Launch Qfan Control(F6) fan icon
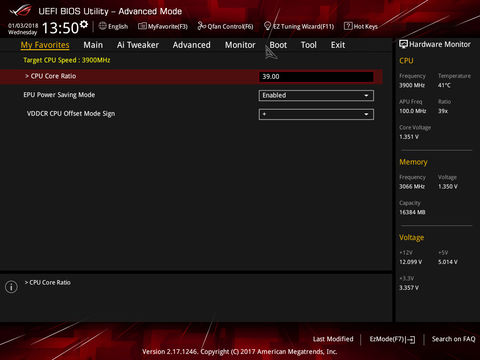Screen dimensions: 480x360 click(x=201, y=26)
